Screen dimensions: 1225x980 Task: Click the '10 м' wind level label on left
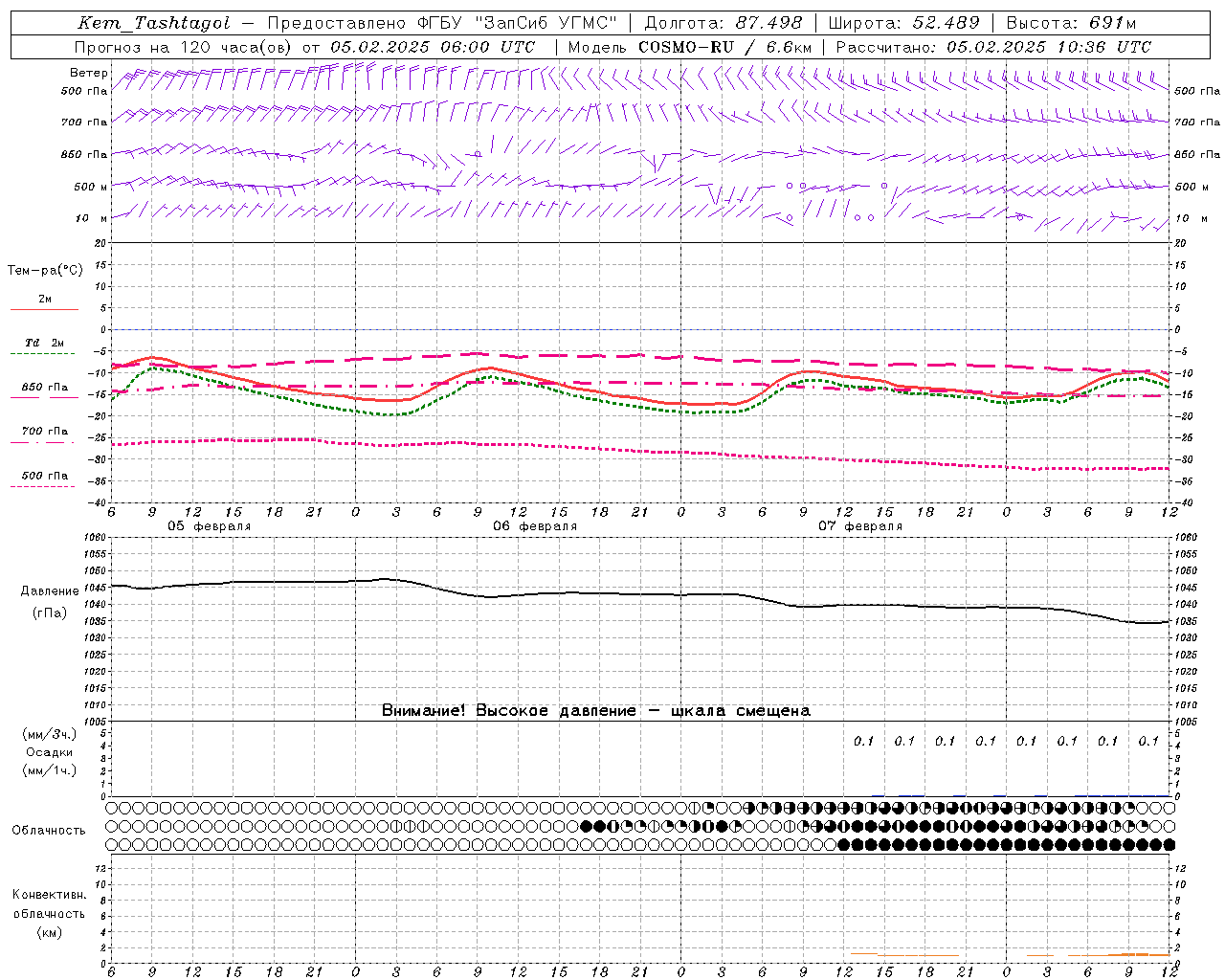tap(92, 219)
